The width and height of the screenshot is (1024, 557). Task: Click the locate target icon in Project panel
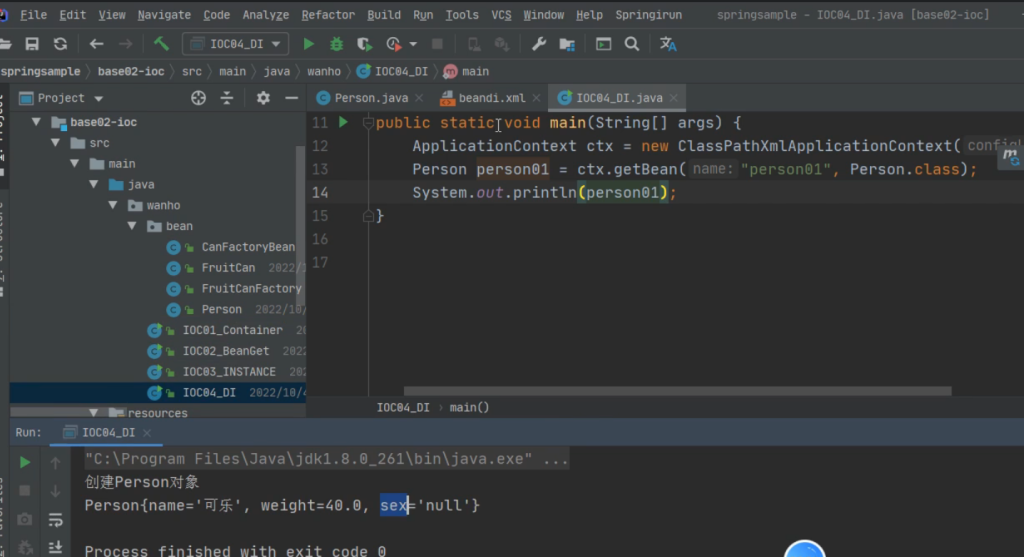click(198, 98)
